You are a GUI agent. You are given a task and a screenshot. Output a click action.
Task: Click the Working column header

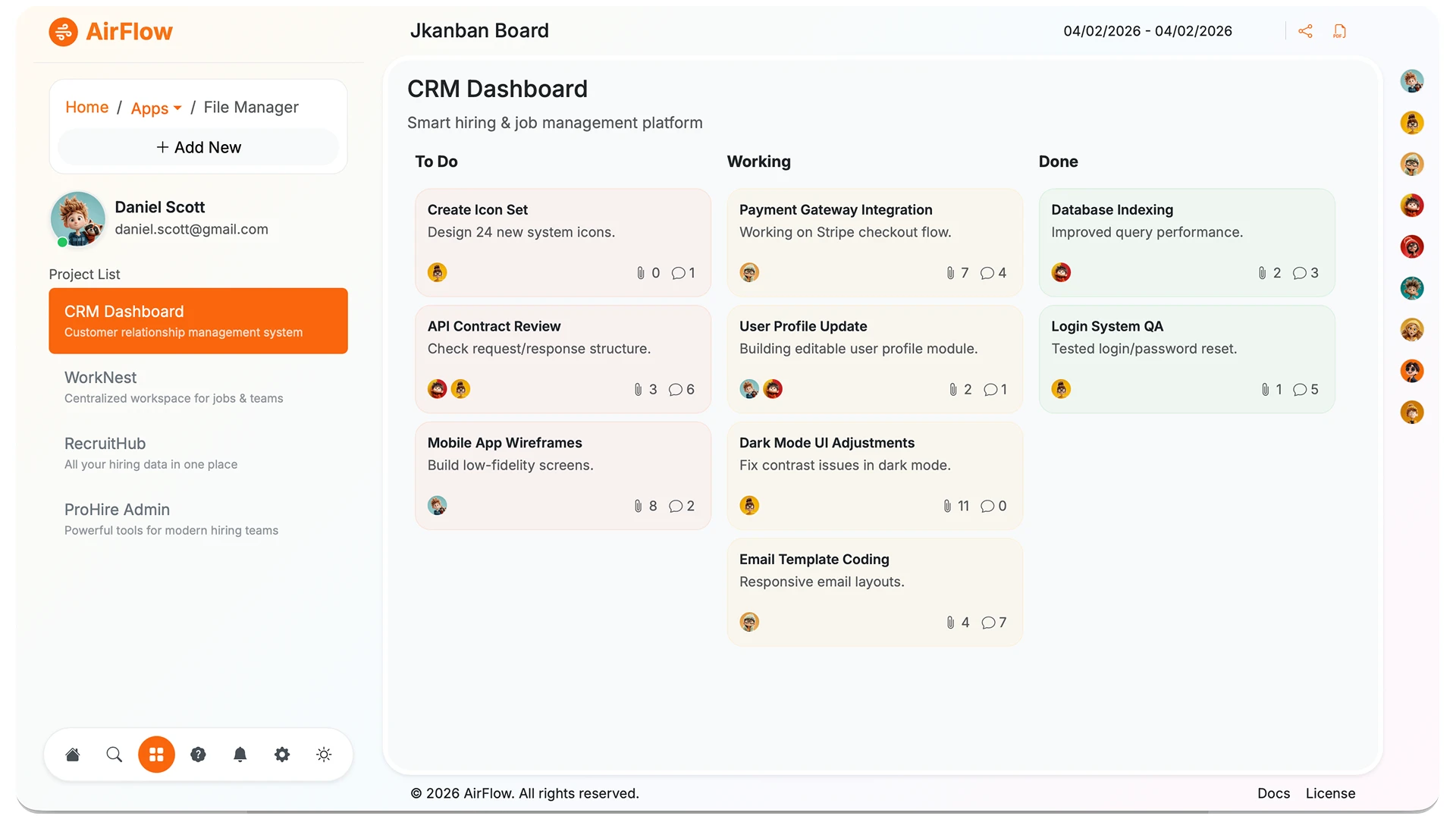coord(758,162)
